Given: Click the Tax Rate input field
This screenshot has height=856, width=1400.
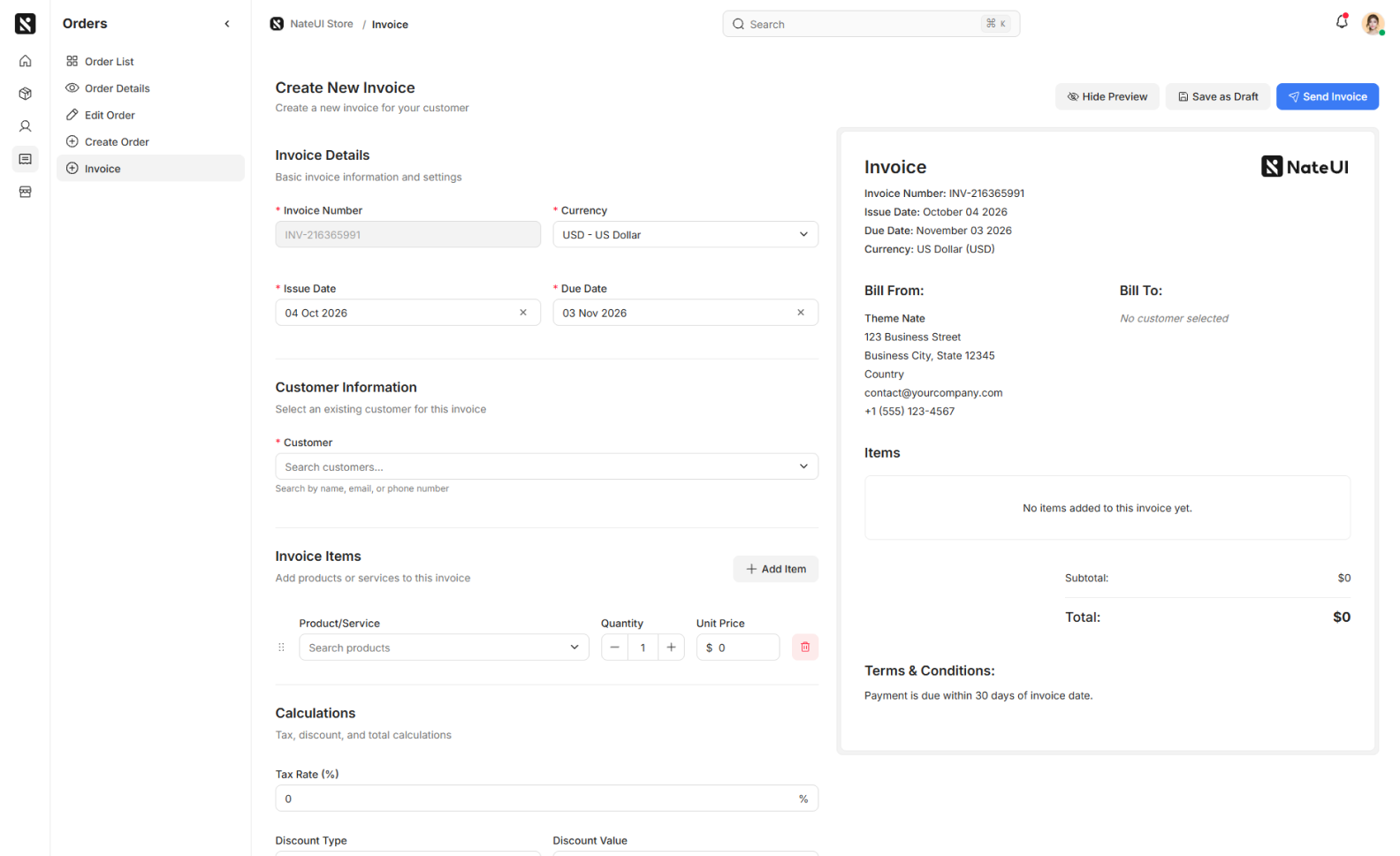Looking at the screenshot, I should pyautogui.click(x=546, y=799).
